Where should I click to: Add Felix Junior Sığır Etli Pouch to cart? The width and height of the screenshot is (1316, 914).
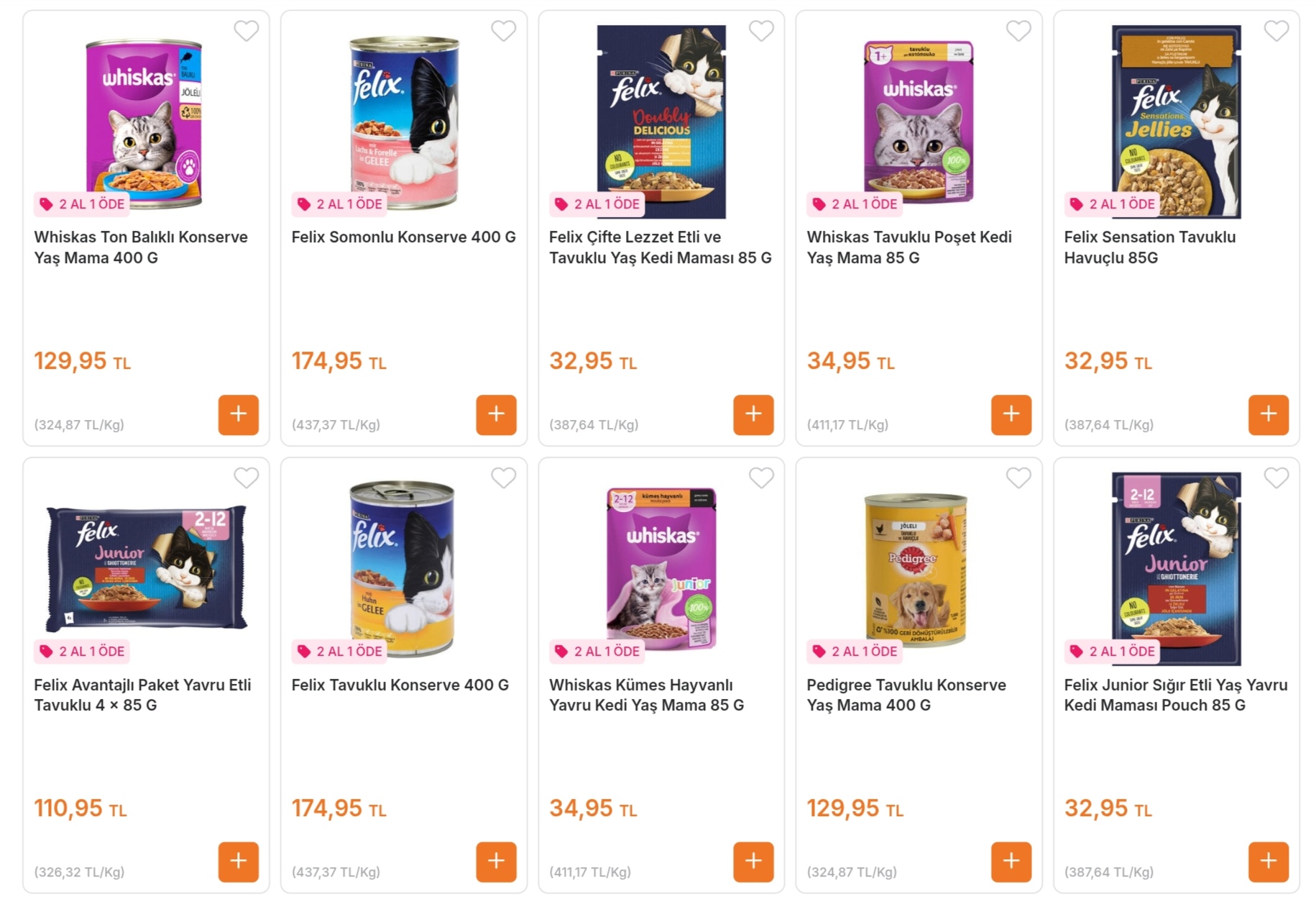(x=1268, y=862)
